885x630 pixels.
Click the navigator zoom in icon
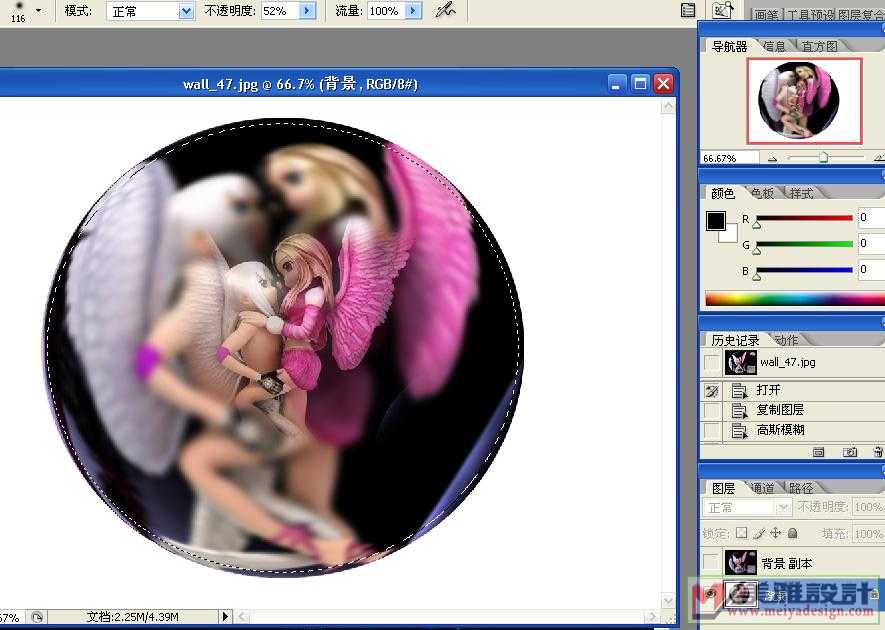[878, 159]
